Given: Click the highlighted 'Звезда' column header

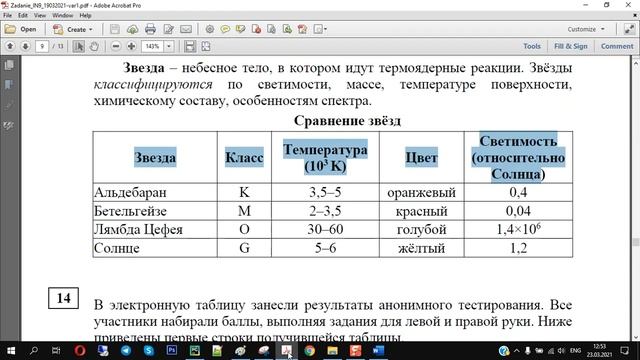Looking at the screenshot, I should (155, 158).
